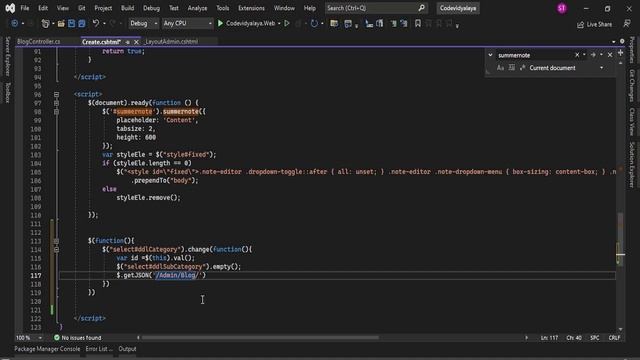Click Start Without Debugging outline play icon
The image size is (640, 360).
click(287, 24)
